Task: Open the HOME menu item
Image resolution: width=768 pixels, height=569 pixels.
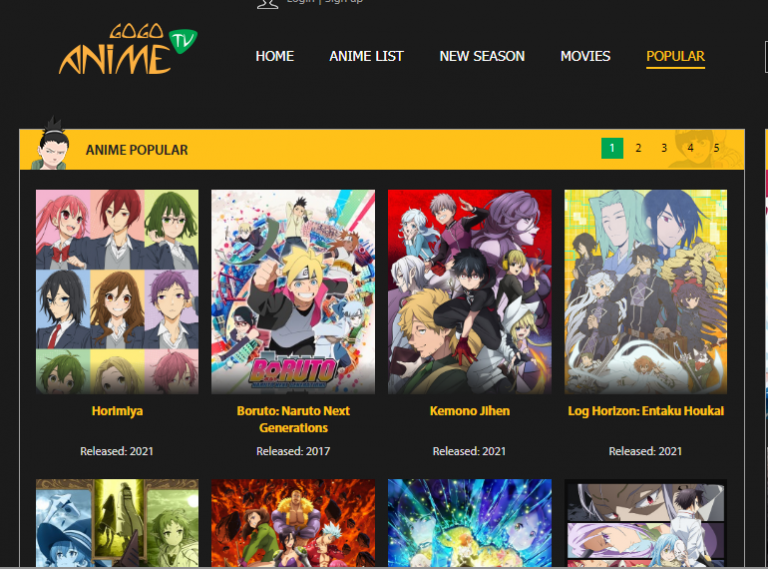Action: [274, 56]
